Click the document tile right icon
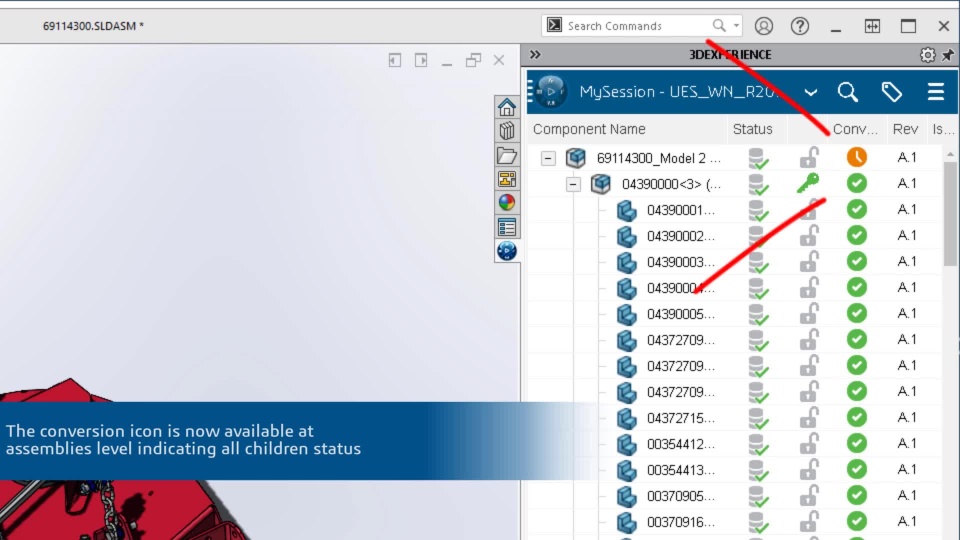 421,60
